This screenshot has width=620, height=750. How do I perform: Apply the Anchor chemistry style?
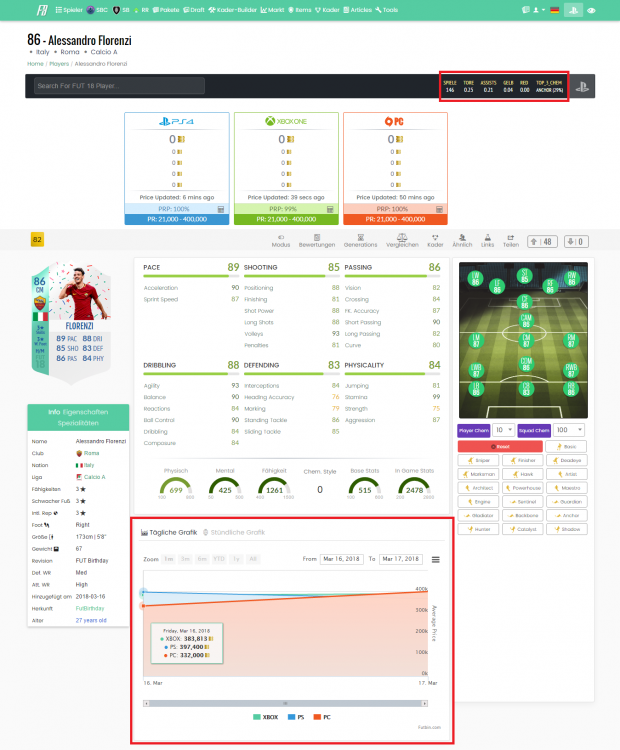(566, 516)
